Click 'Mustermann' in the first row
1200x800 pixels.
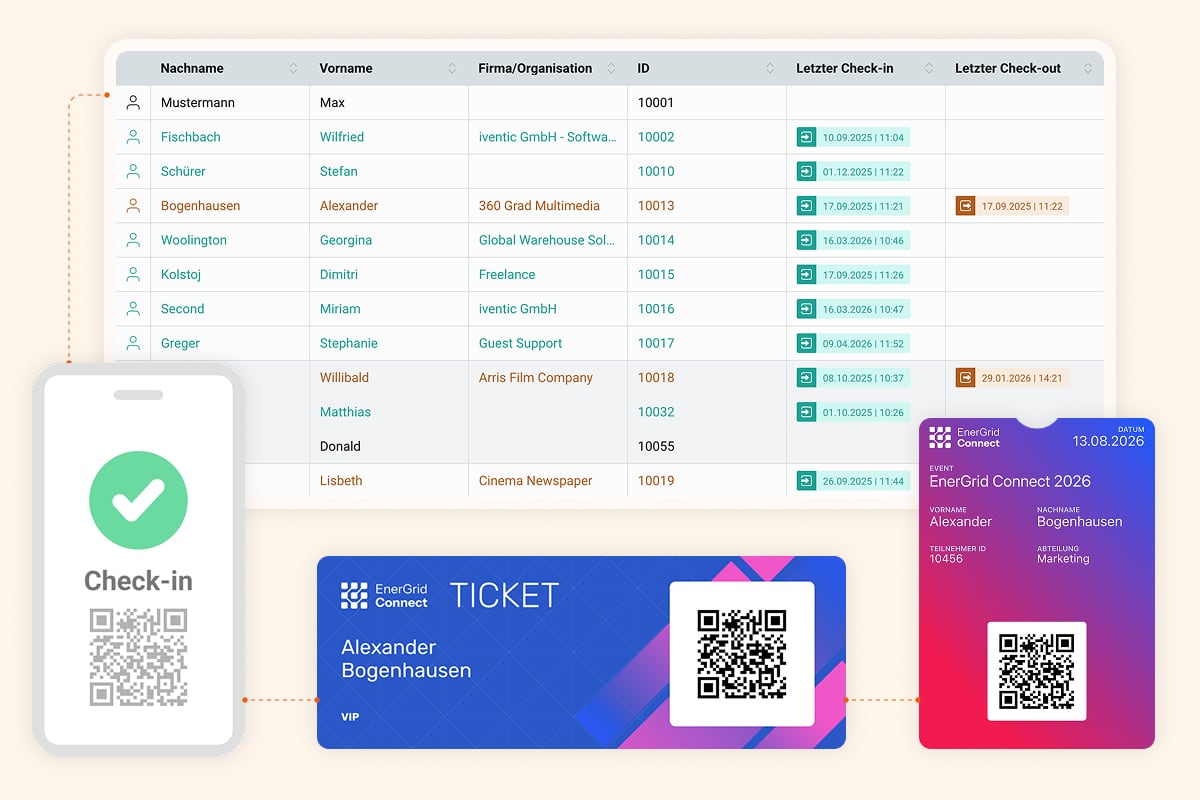pos(198,103)
